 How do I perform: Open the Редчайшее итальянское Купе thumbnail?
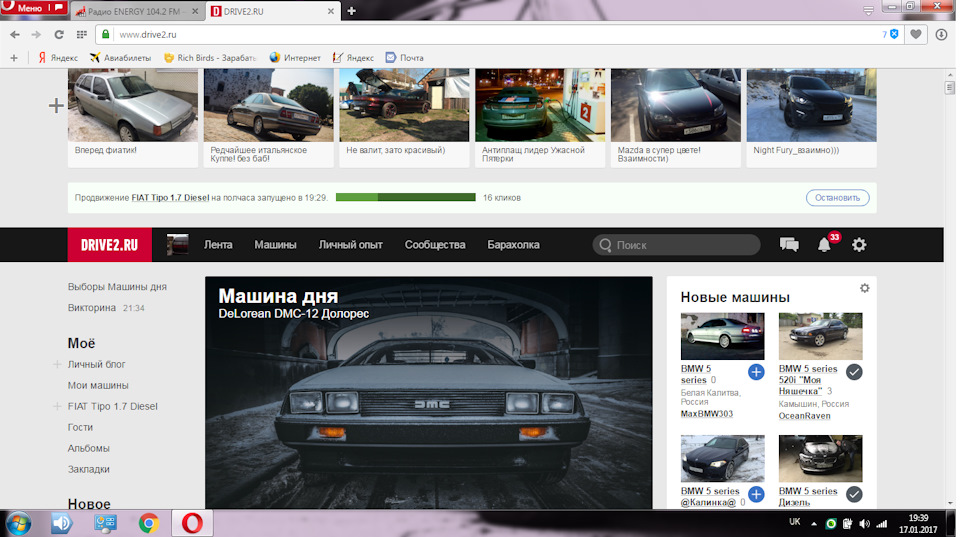[x=269, y=105]
